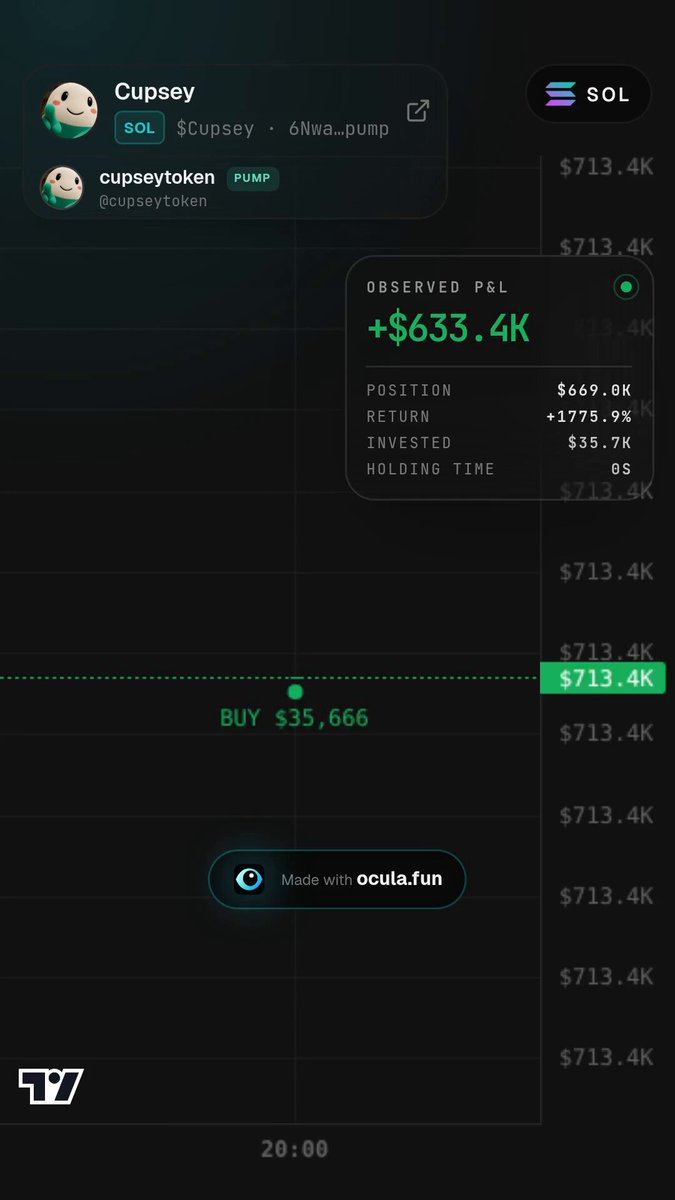Viewport: 675px width, 1200px height.
Task: Click the 20:00 time axis label
Action: click(x=295, y=1150)
